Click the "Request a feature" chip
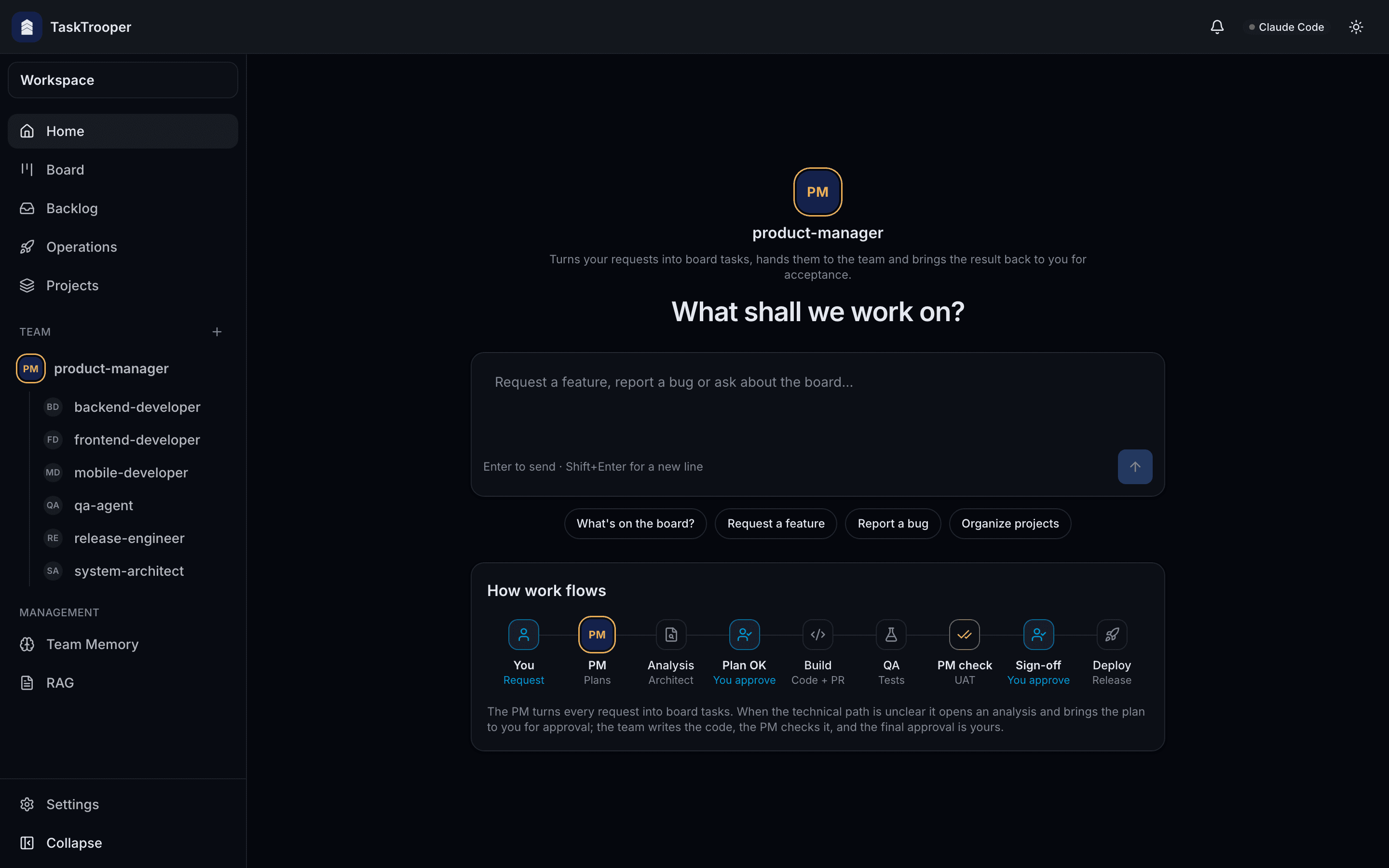Viewport: 1389px width, 868px height. 776,524
